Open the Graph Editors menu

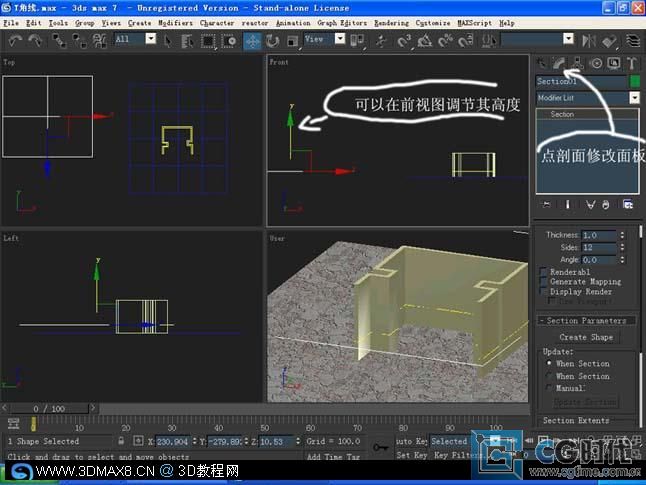coord(342,23)
